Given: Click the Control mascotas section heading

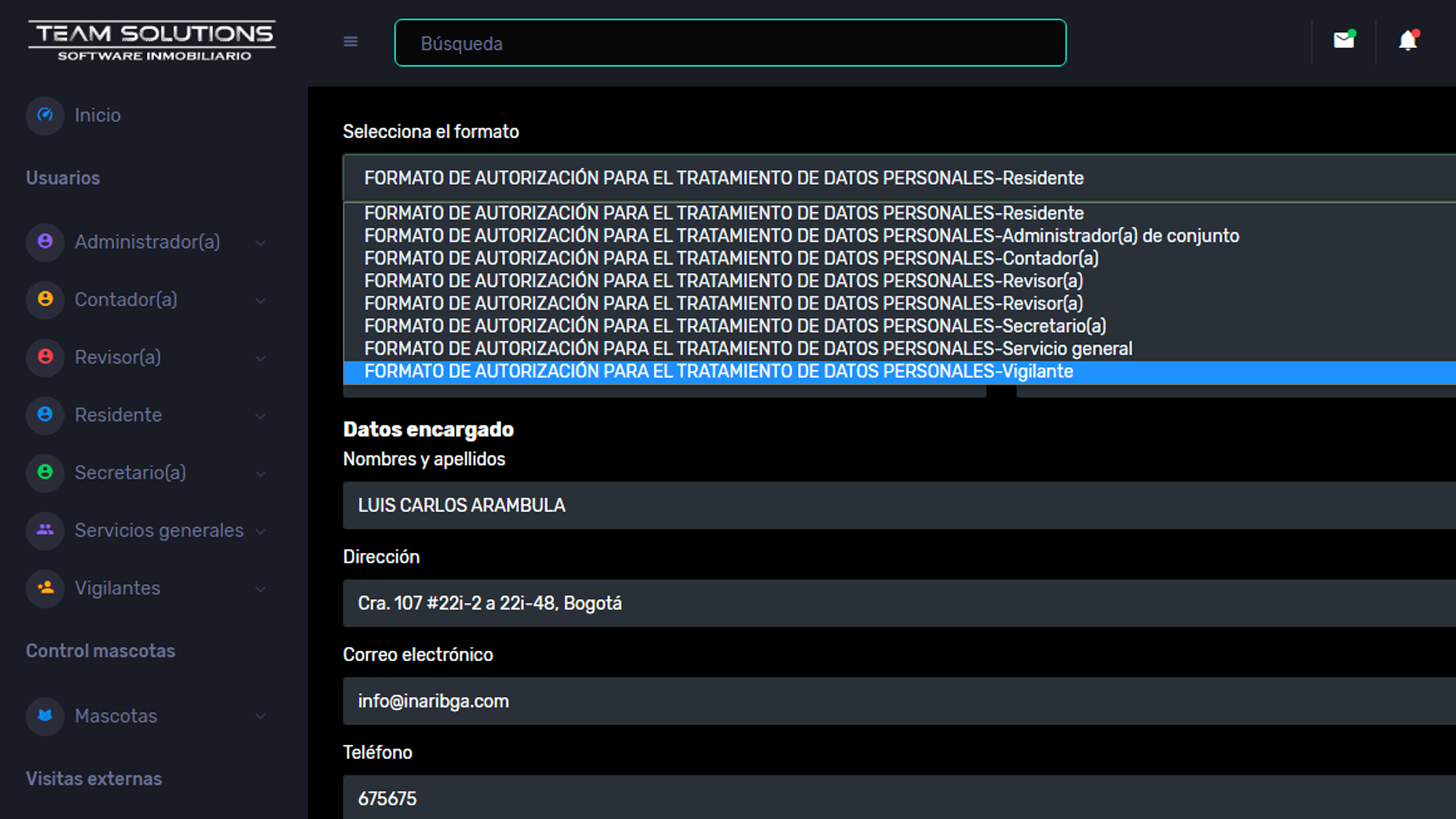Looking at the screenshot, I should pyautogui.click(x=101, y=651).
